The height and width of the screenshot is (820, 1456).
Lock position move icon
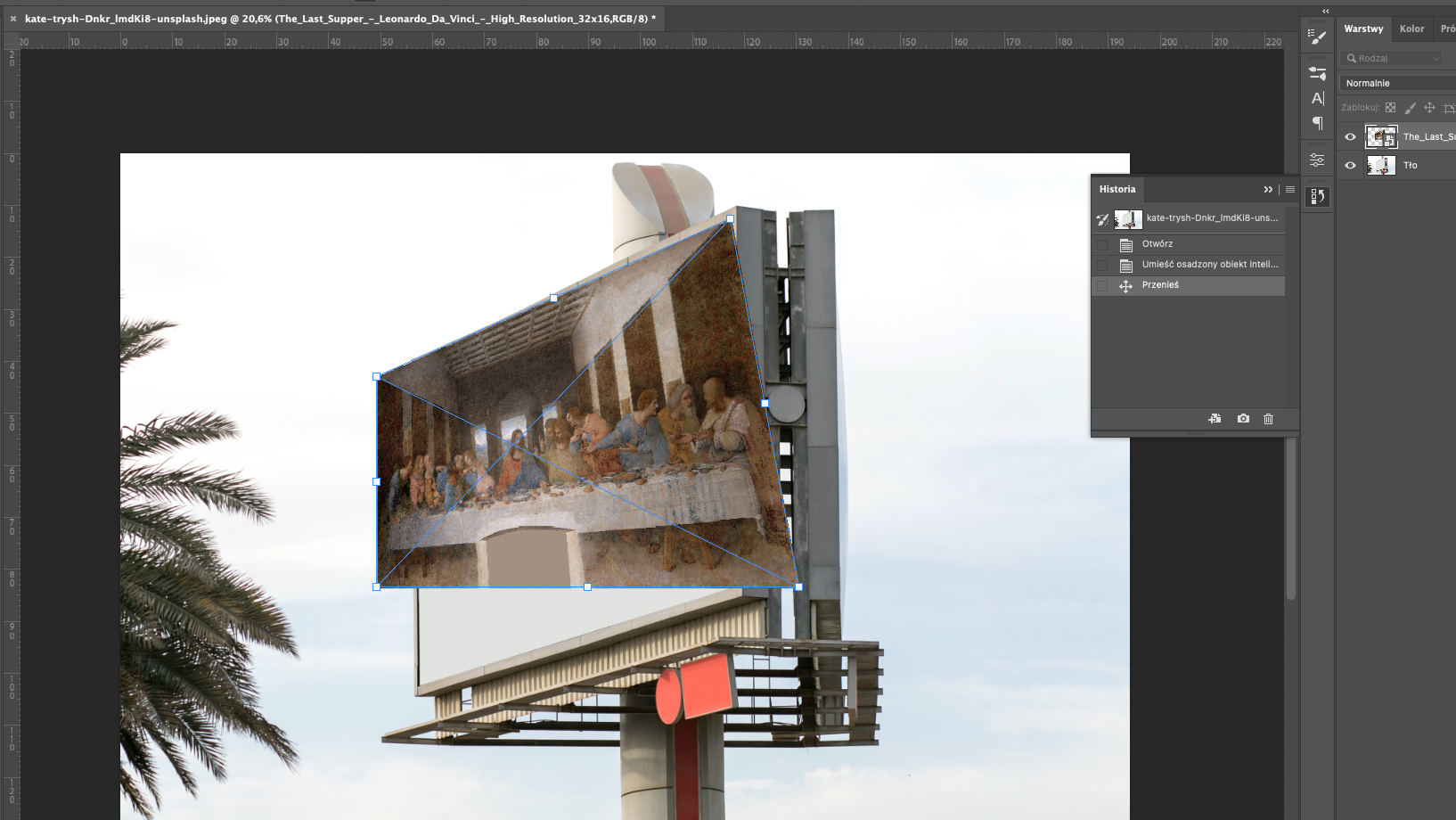point(1429,108)
